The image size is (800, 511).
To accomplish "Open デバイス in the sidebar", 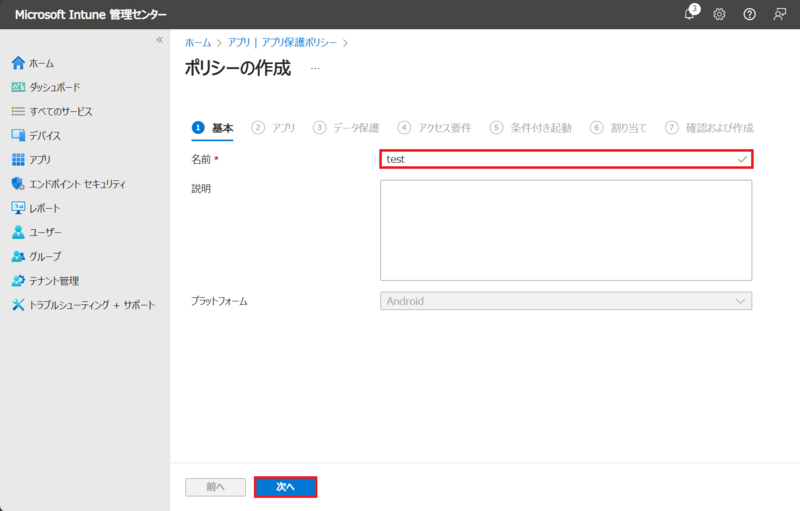I will pos(45,136).
